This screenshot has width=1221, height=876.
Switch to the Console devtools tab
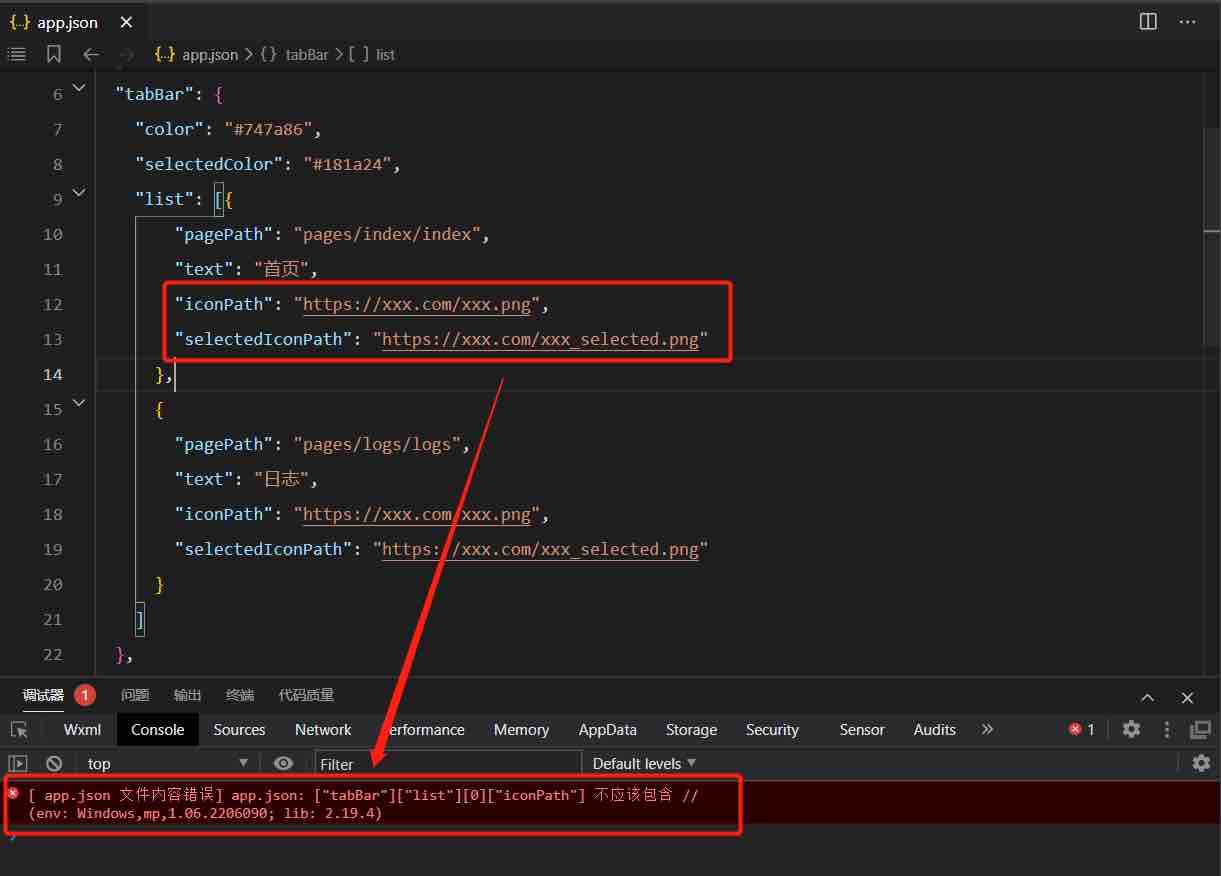point(158,730)
